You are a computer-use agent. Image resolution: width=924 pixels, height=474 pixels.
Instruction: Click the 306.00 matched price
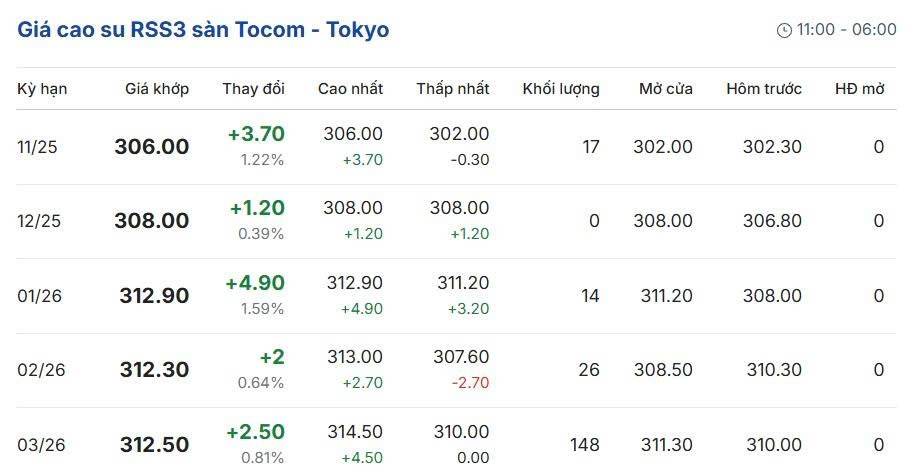152,147
